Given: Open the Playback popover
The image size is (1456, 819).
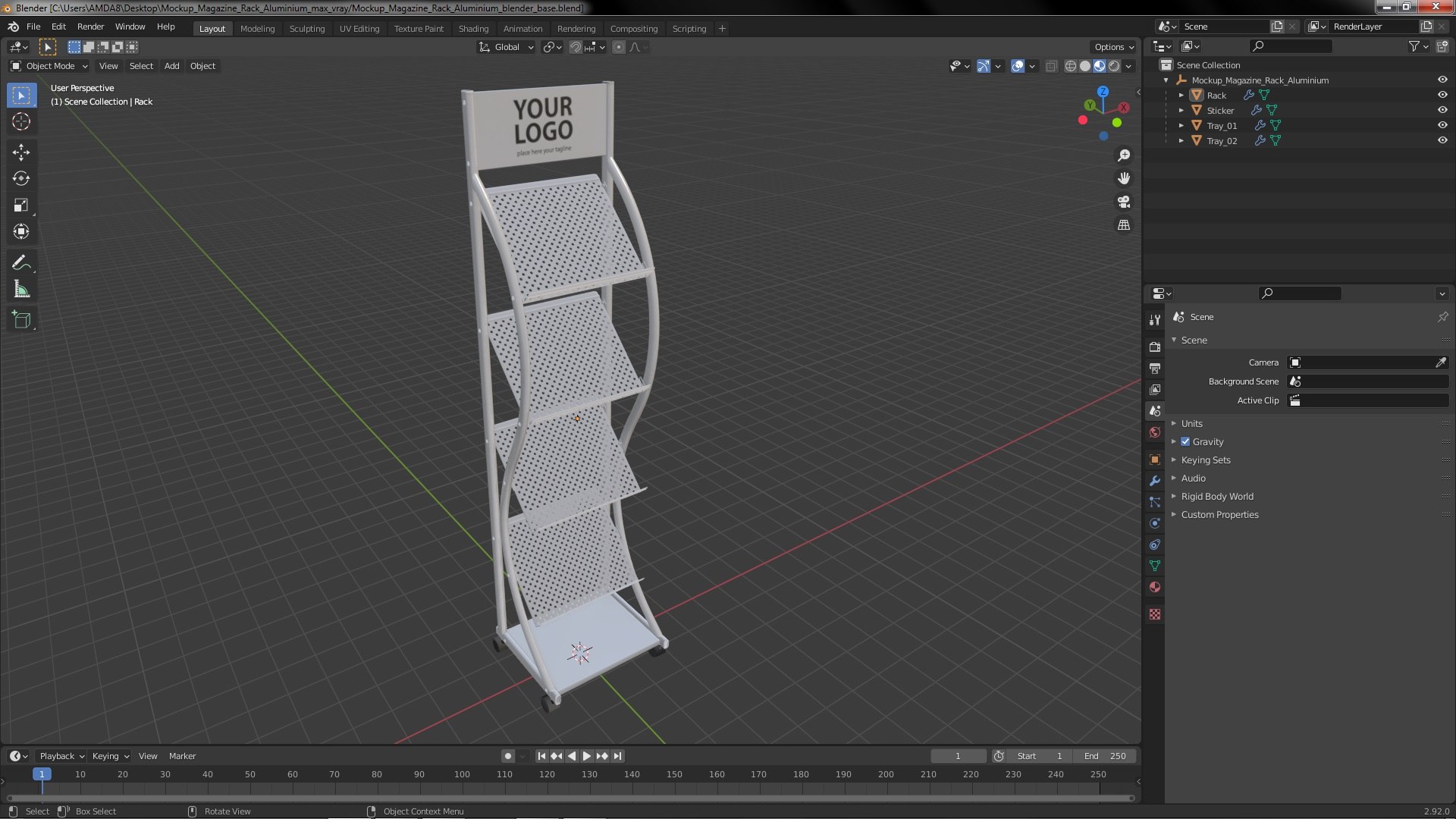Looking at the screenshot, I should 61,756.
